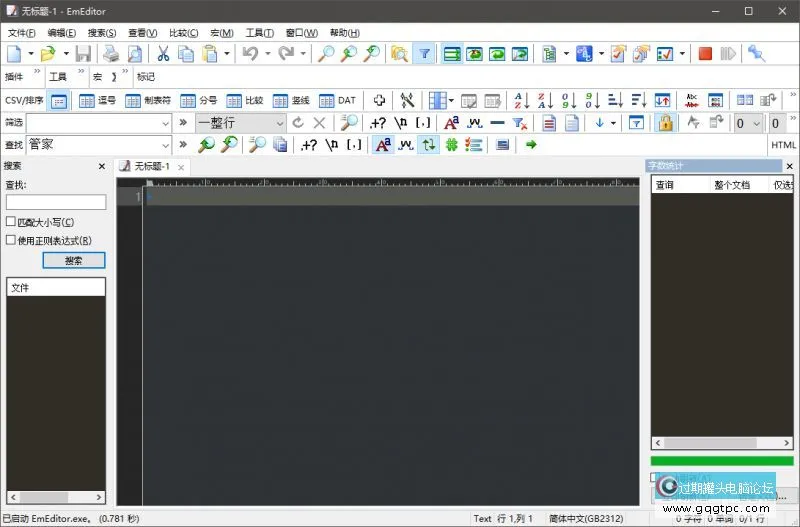Viewport: 800px width, 527px height.
Task: Click the 查找 input field in search panel
Action: point(55,202)
